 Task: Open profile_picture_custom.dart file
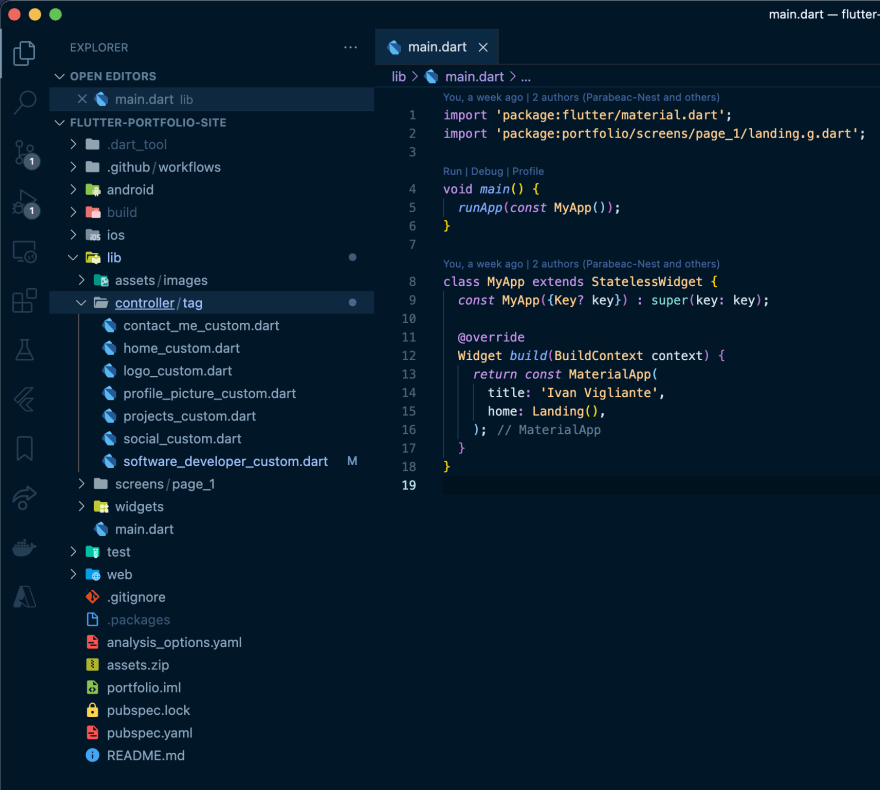209,394
